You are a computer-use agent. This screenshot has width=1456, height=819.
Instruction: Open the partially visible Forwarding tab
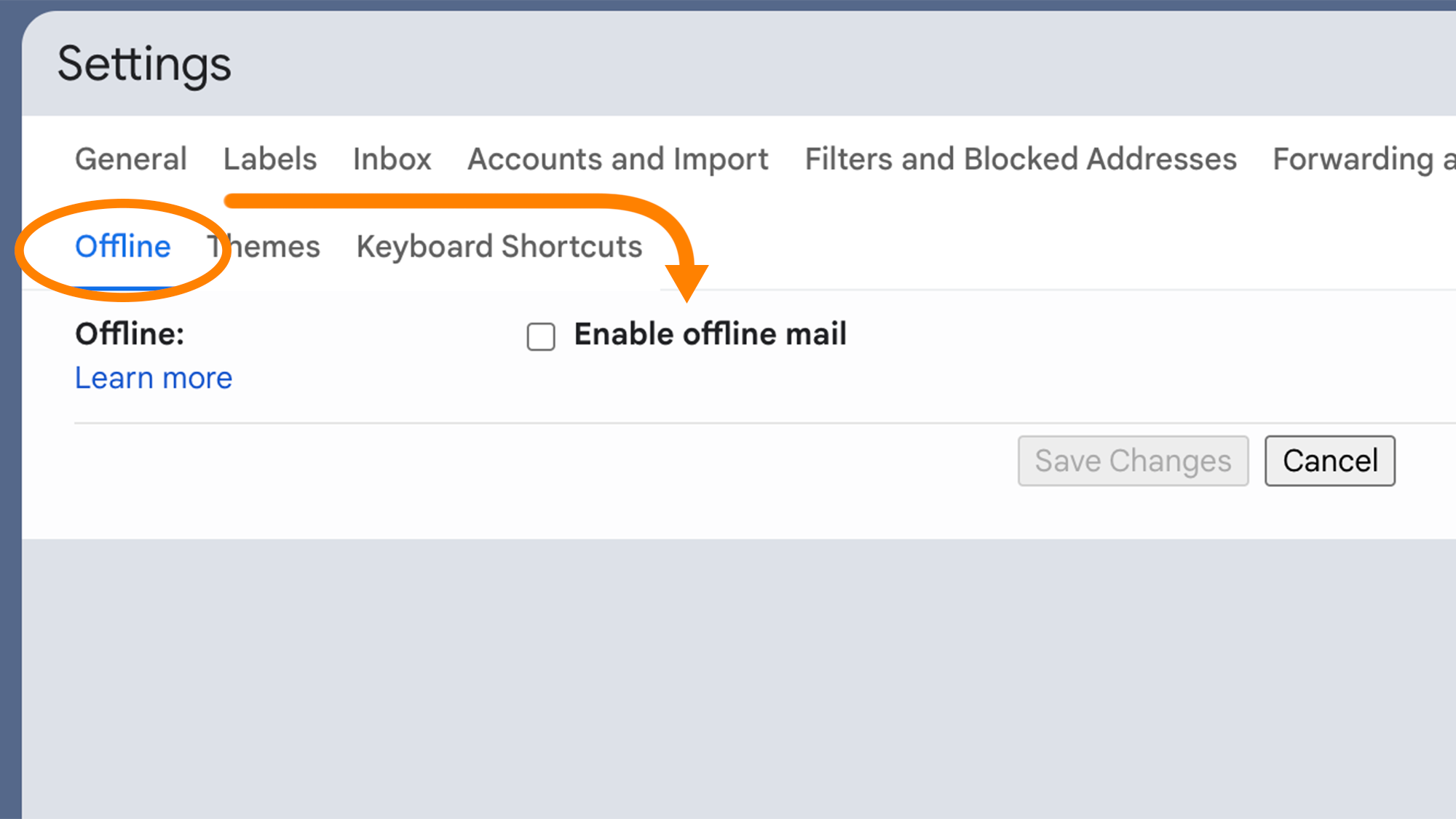click(1363, 159)
